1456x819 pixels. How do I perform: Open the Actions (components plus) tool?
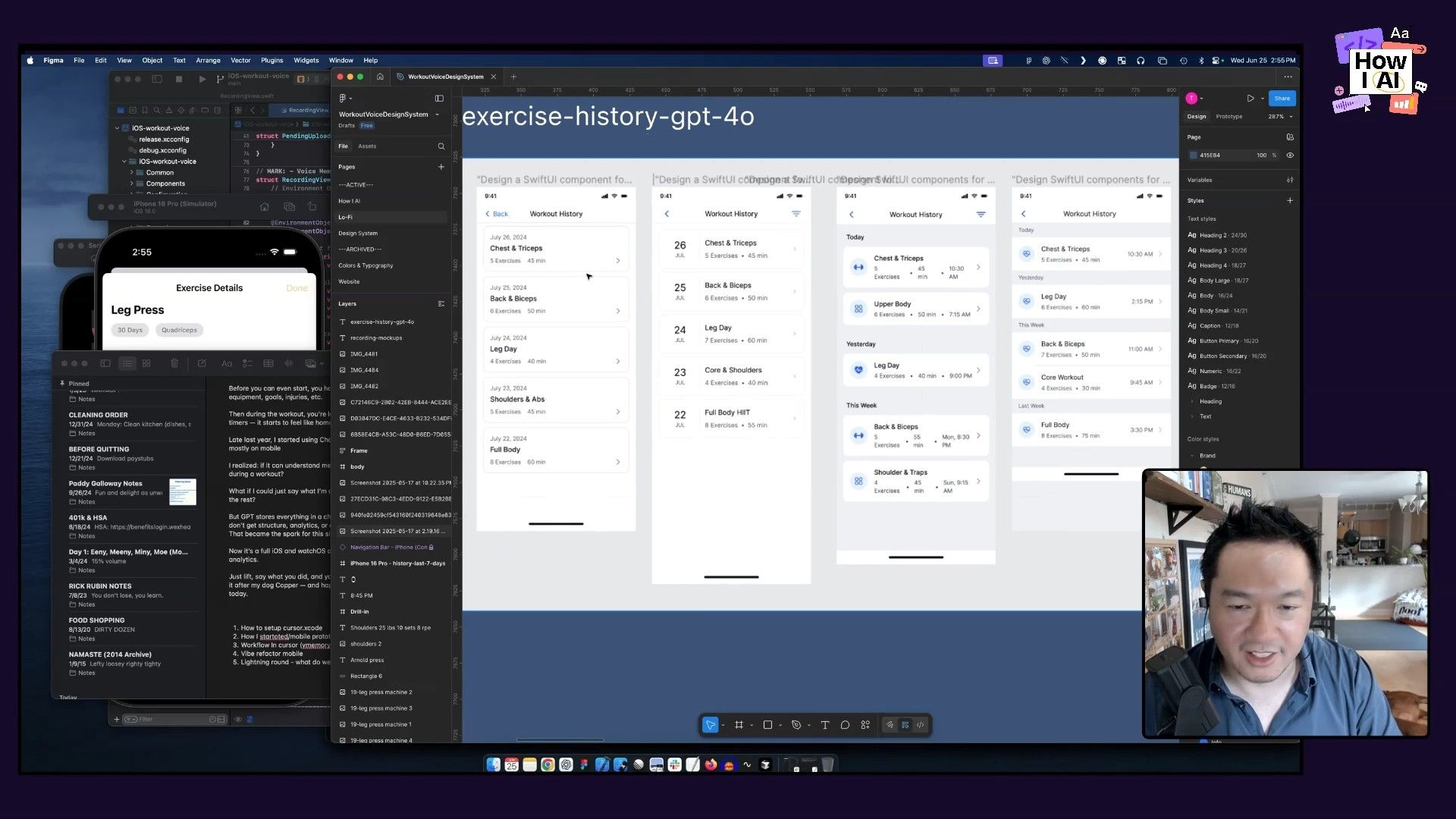(x=865, y=725)
